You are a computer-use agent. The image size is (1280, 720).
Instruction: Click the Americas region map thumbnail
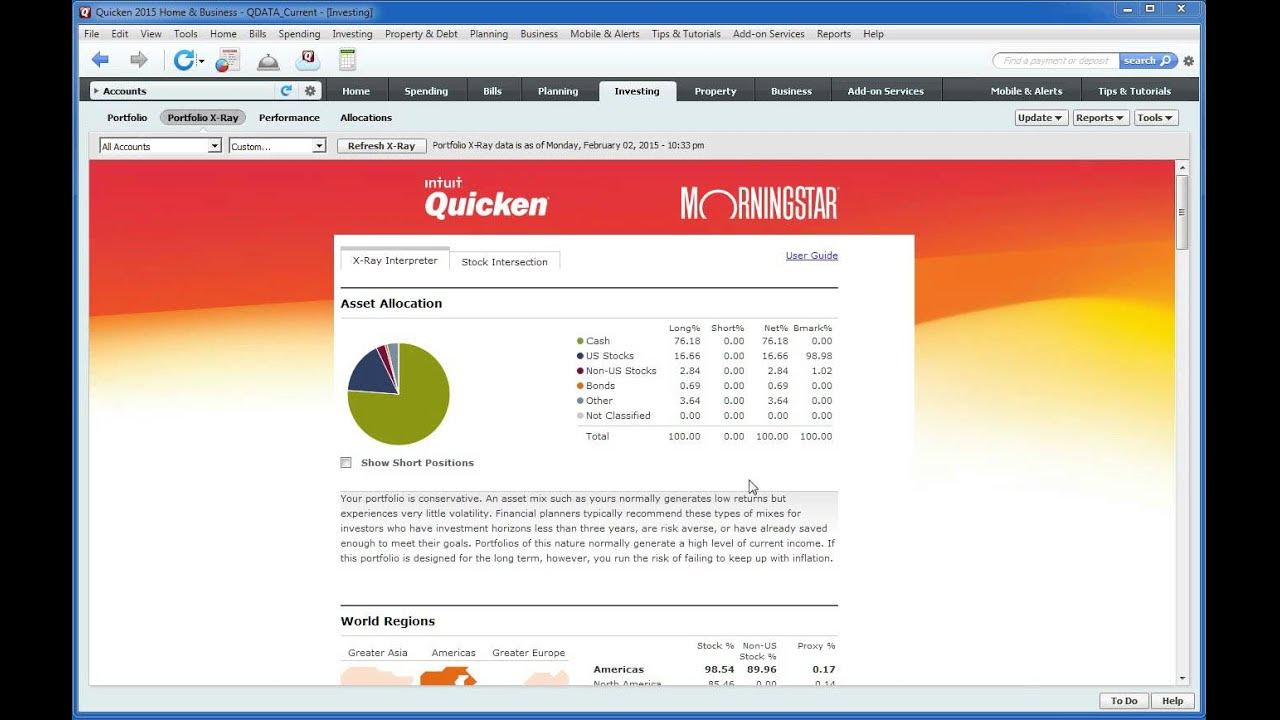coord(449,677)
